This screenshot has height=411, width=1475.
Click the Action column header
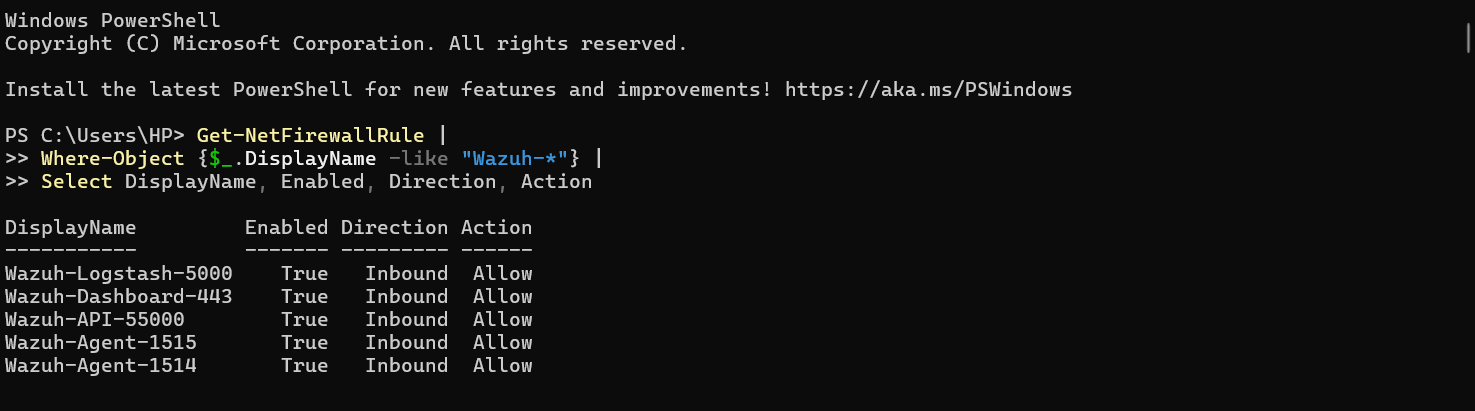click(x=496, y=228)
